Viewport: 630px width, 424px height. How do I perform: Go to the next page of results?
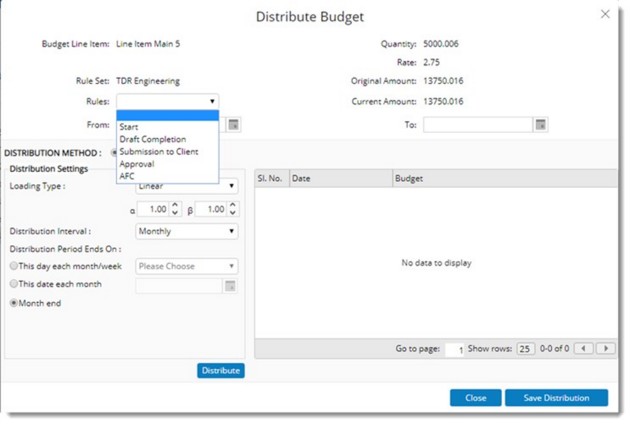pos(606,349)
